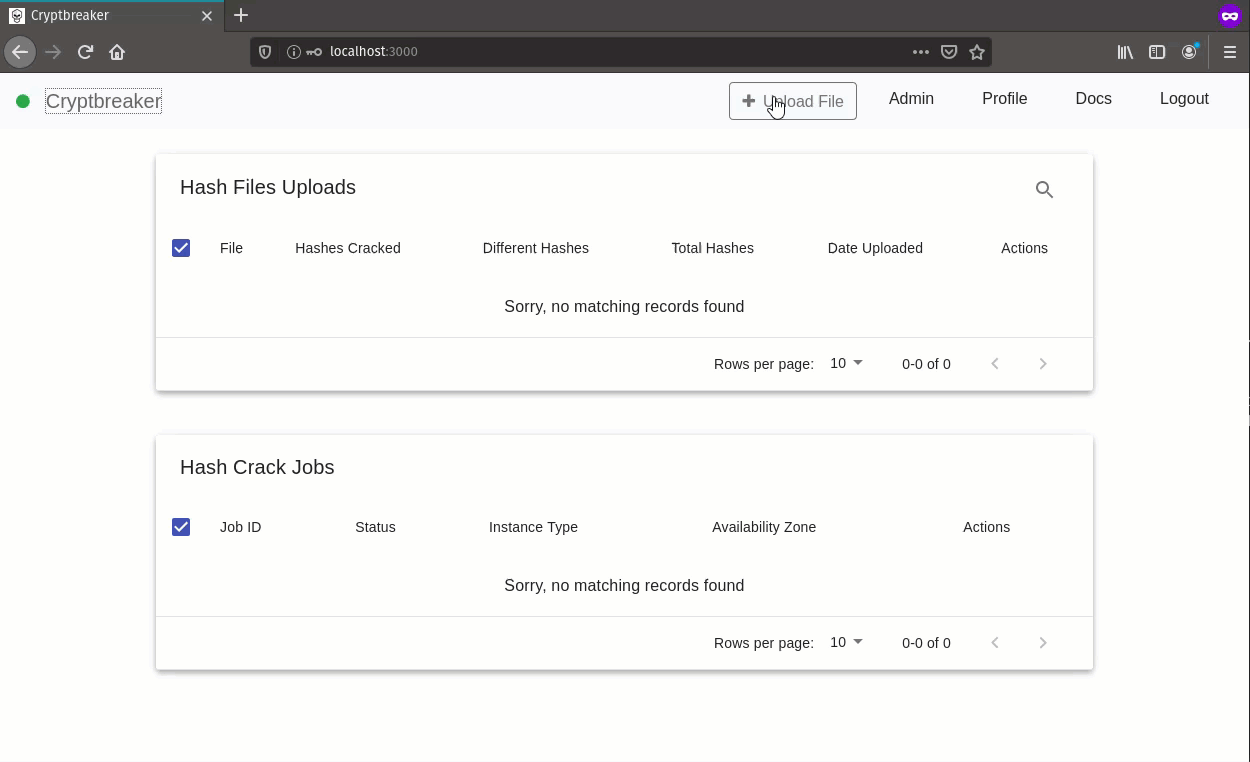Toggle the browser sidebar icon
1250x762 pixels.
pos(1157,52)
